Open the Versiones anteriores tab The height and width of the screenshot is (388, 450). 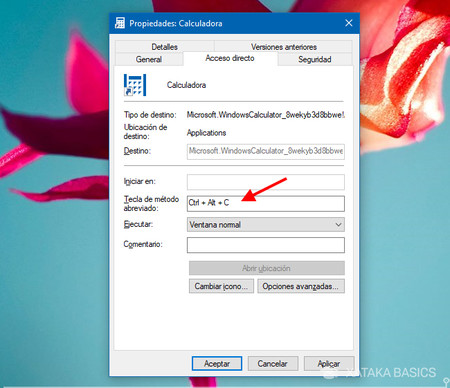(284, 47)
